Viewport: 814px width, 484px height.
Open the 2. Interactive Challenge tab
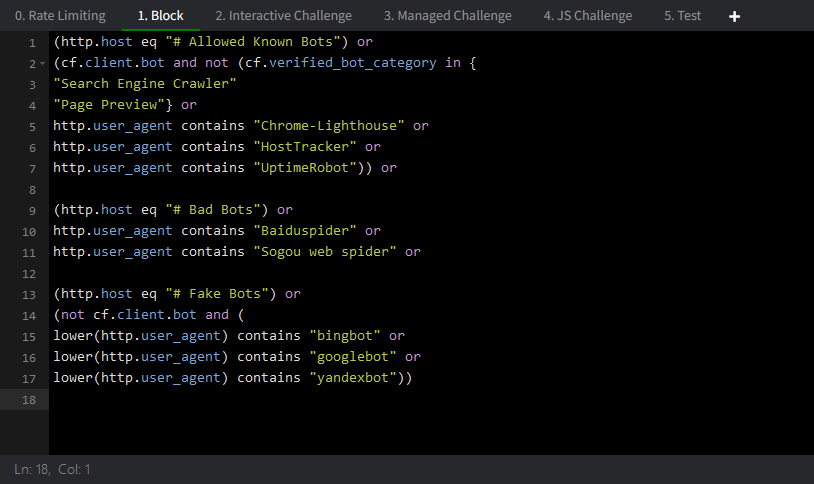283,16
